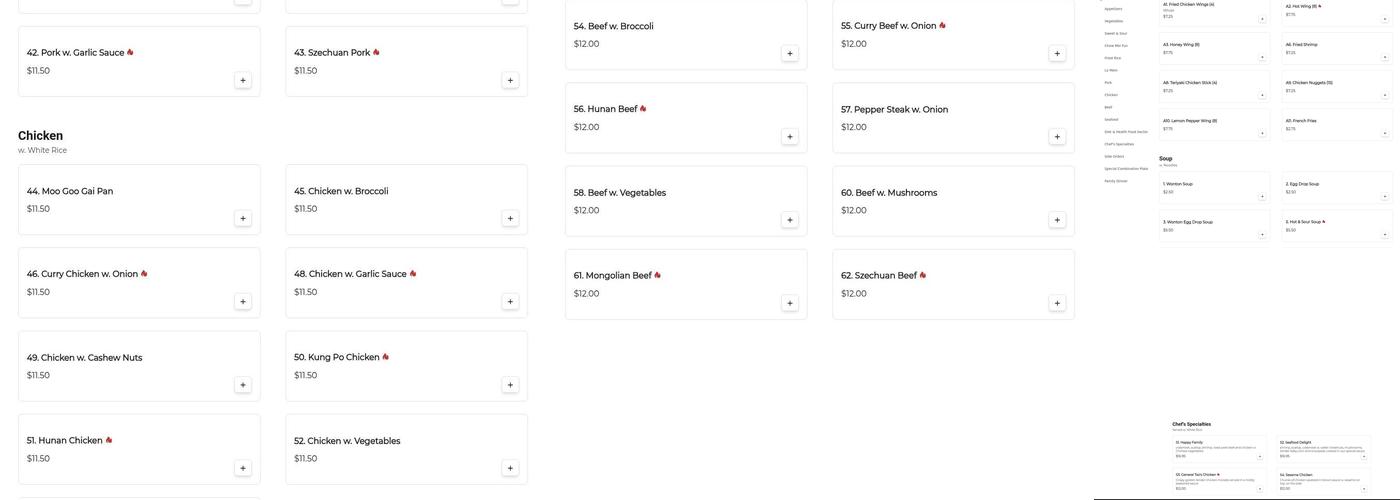Click the Chicken section heading
Screen dimensions: 1400x500
tap(40, 136)
